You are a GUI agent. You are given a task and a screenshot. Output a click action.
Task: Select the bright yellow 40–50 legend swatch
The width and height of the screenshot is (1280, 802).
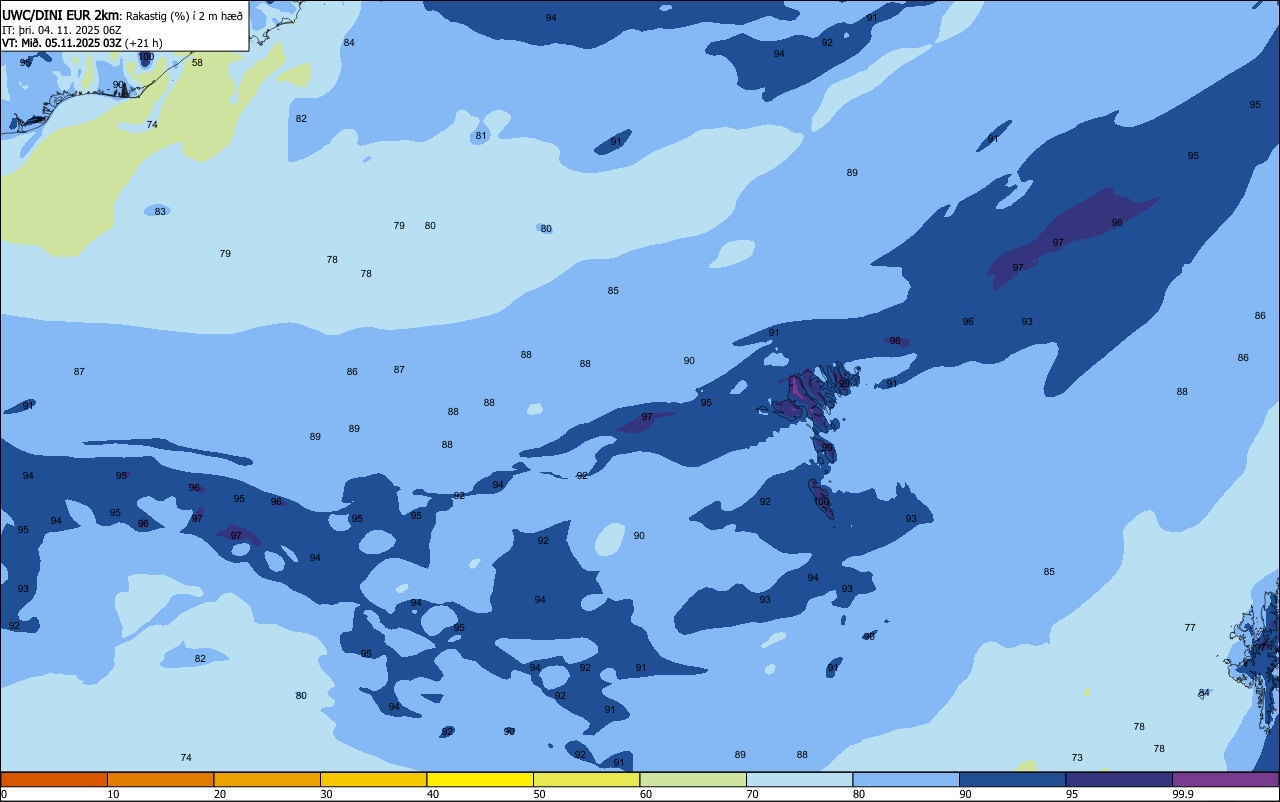[480, 779]
